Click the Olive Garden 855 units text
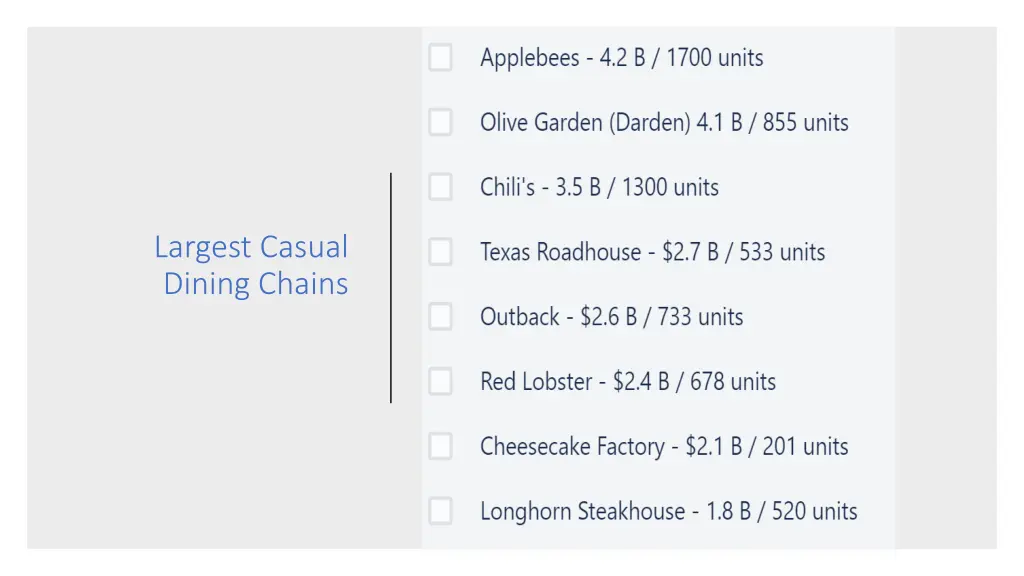This screenshot has height=576, width=1024. point(664,122)
